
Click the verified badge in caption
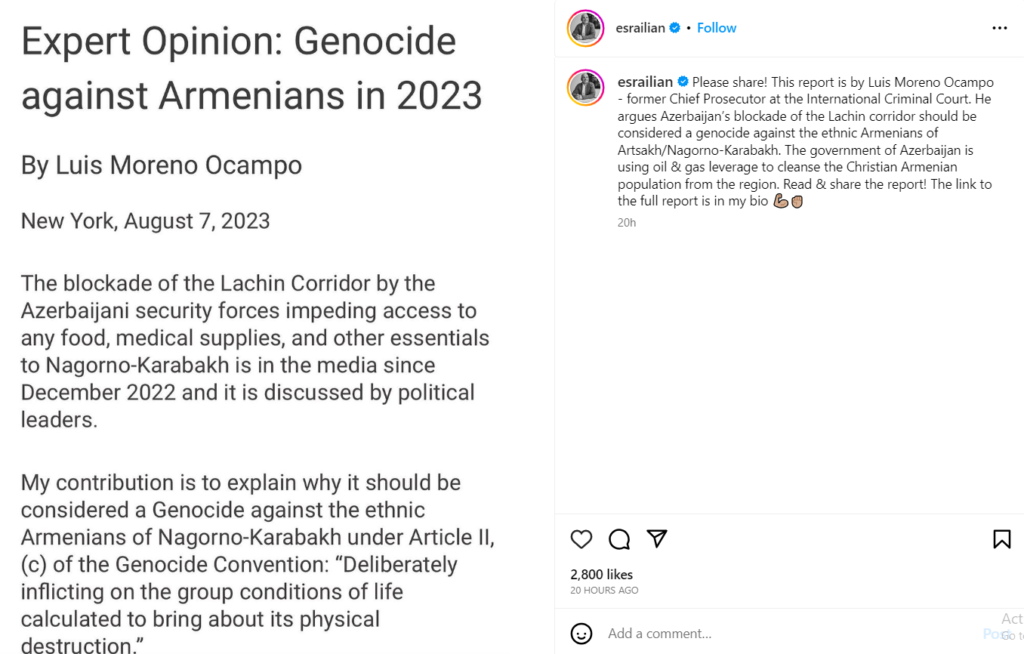(683, 81)
